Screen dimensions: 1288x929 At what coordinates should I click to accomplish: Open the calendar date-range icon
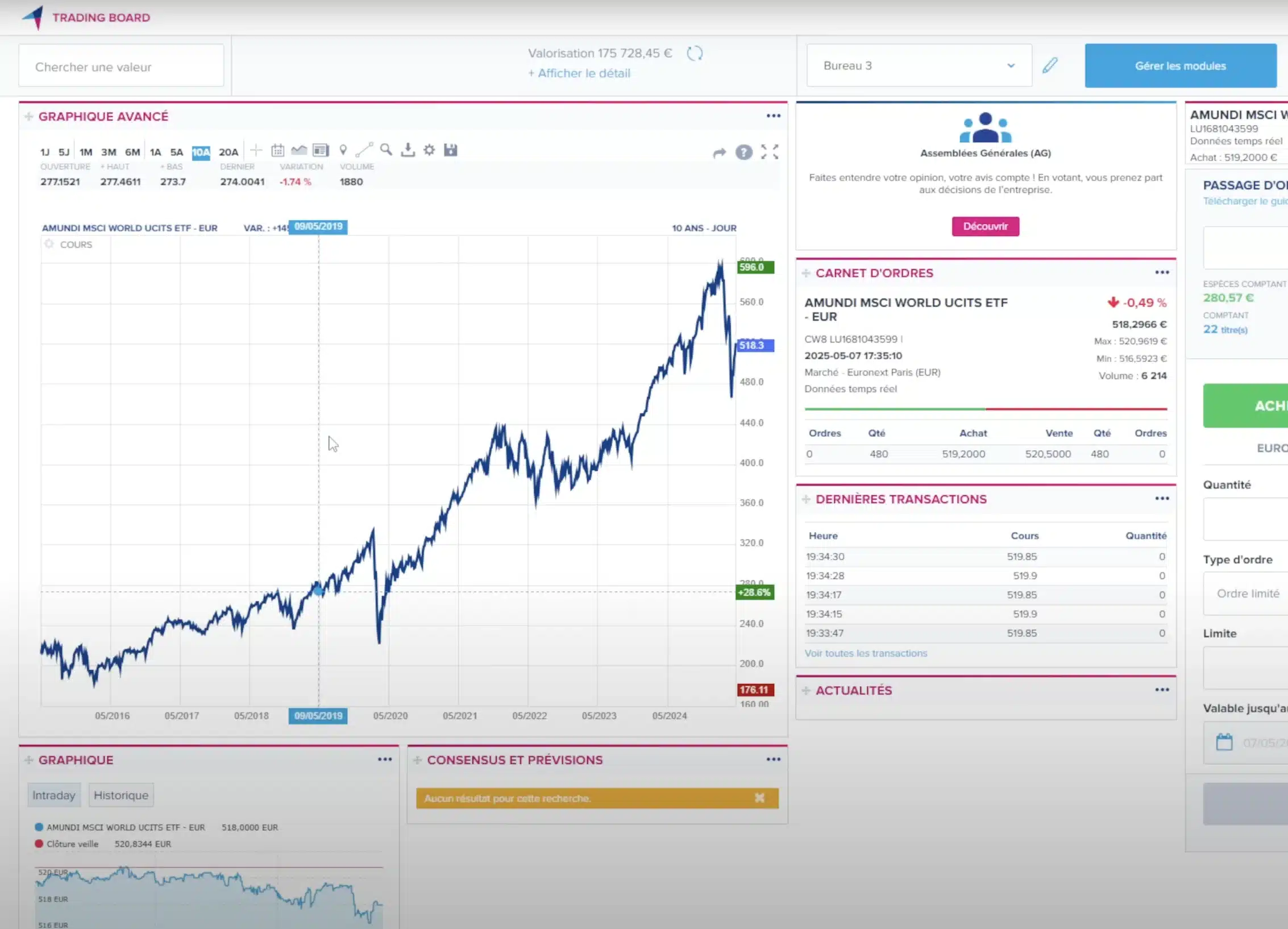277,151
